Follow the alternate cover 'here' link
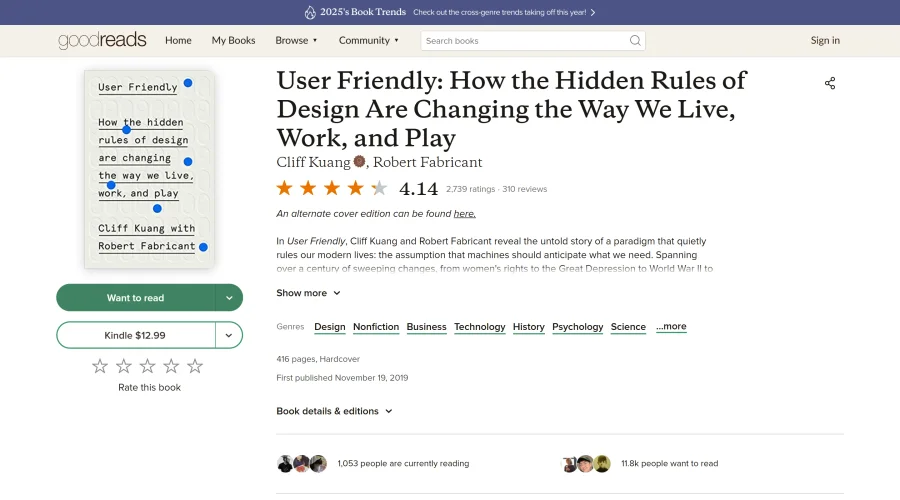The image size is (900, 500). tap(464, 214)
